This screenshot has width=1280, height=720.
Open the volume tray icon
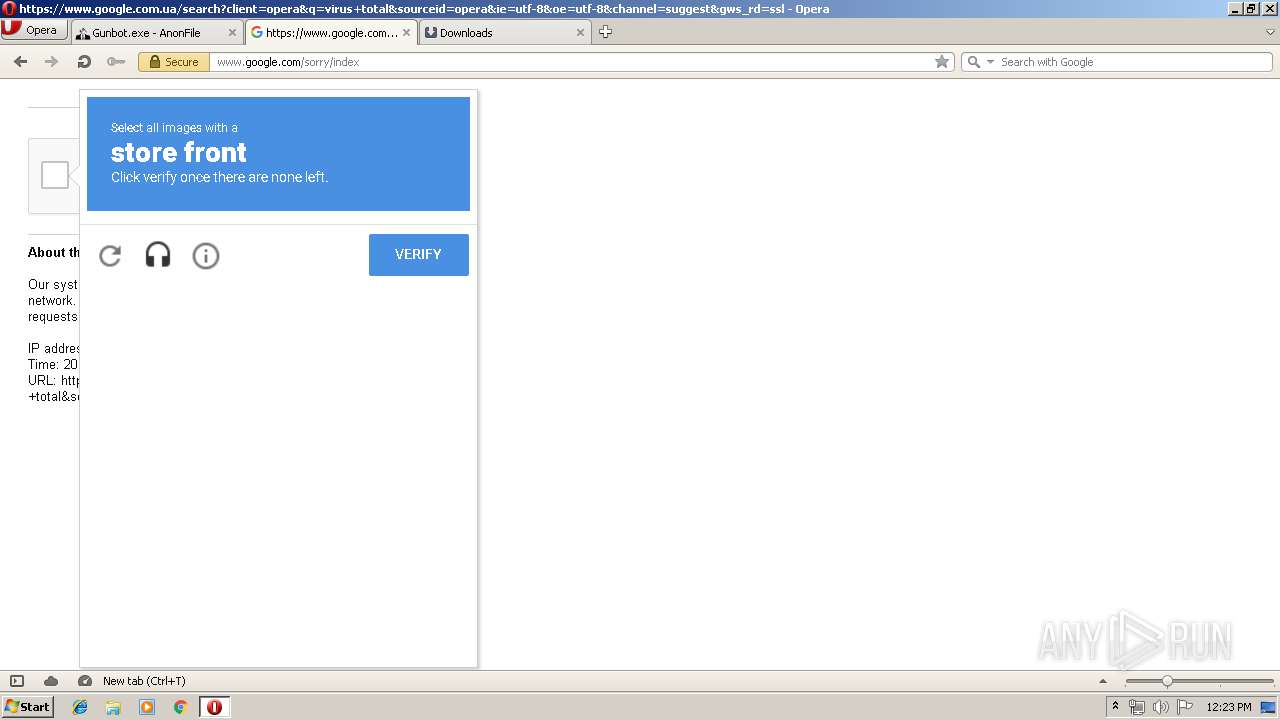coord(1161,707)
